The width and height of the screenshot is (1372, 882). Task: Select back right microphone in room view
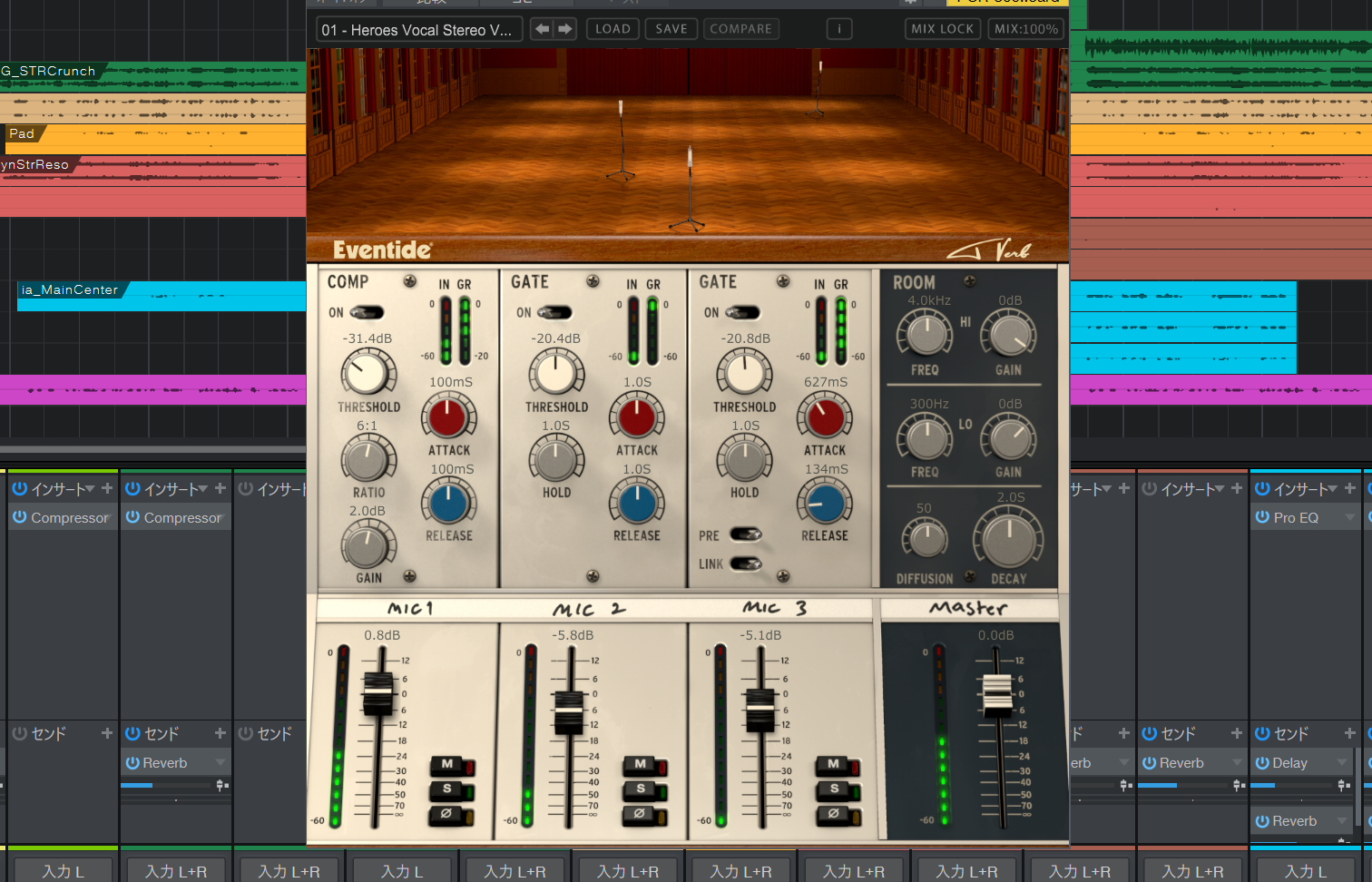(818, 88)
